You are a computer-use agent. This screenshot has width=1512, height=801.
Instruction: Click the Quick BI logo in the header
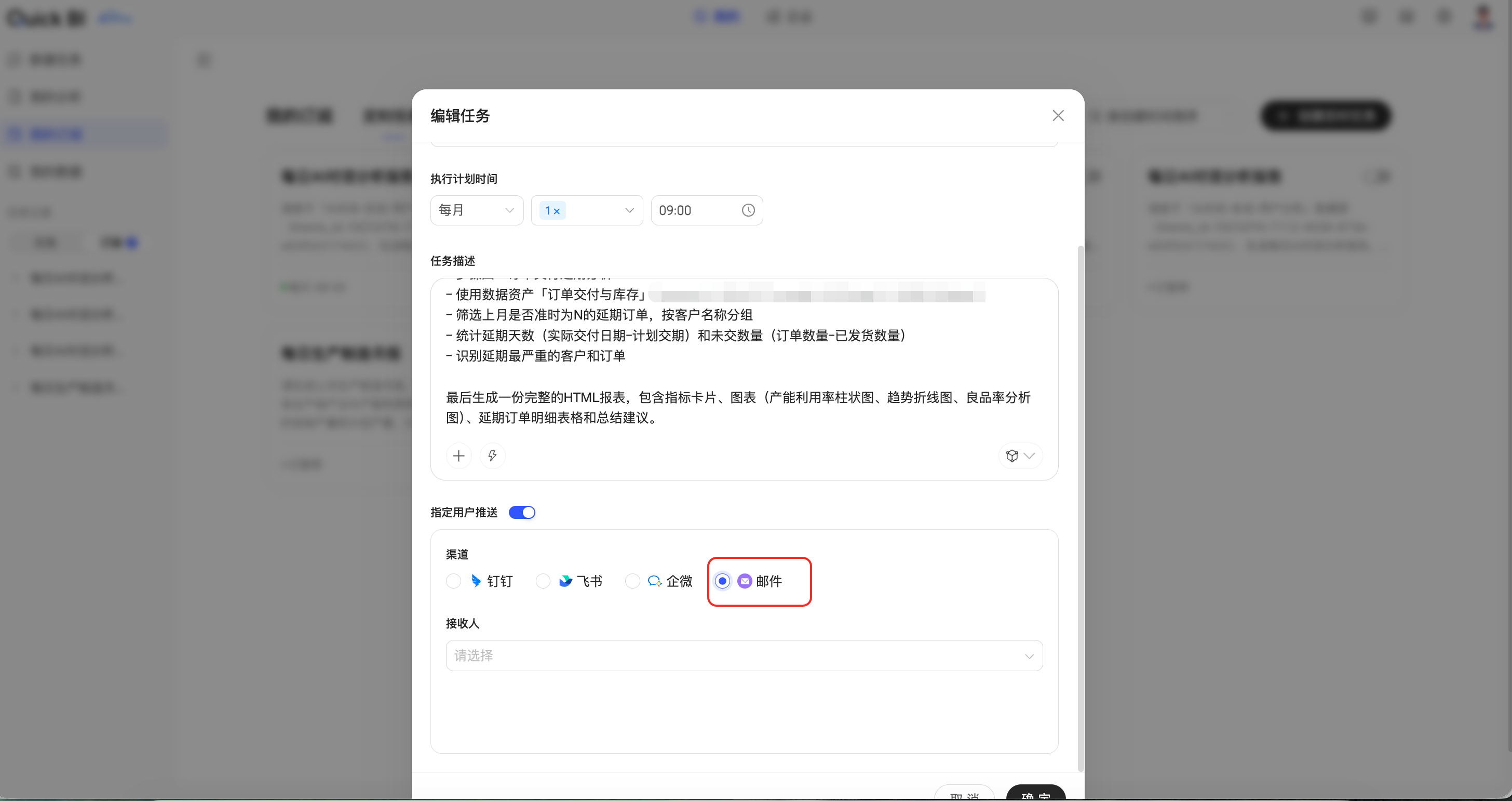coord(46,18)
